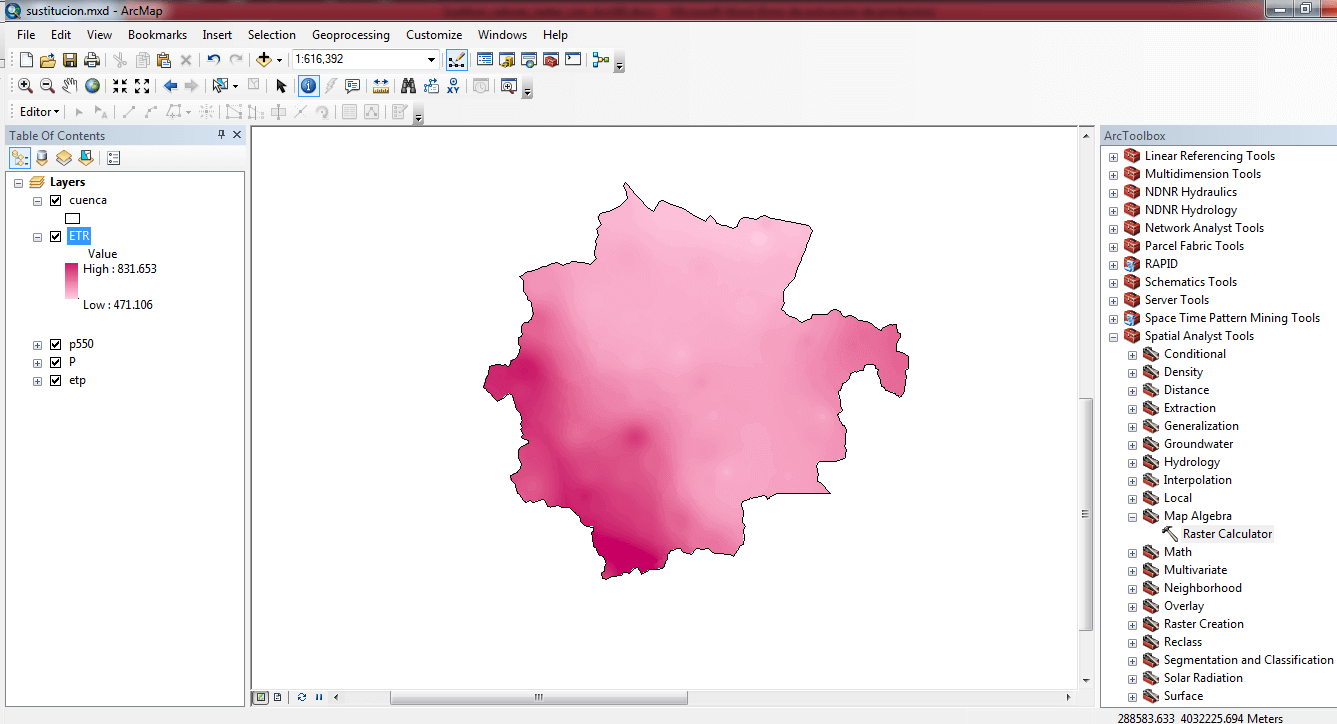Click the Zoom In tool
This screenshot has height=724, width=1337.
25,86
